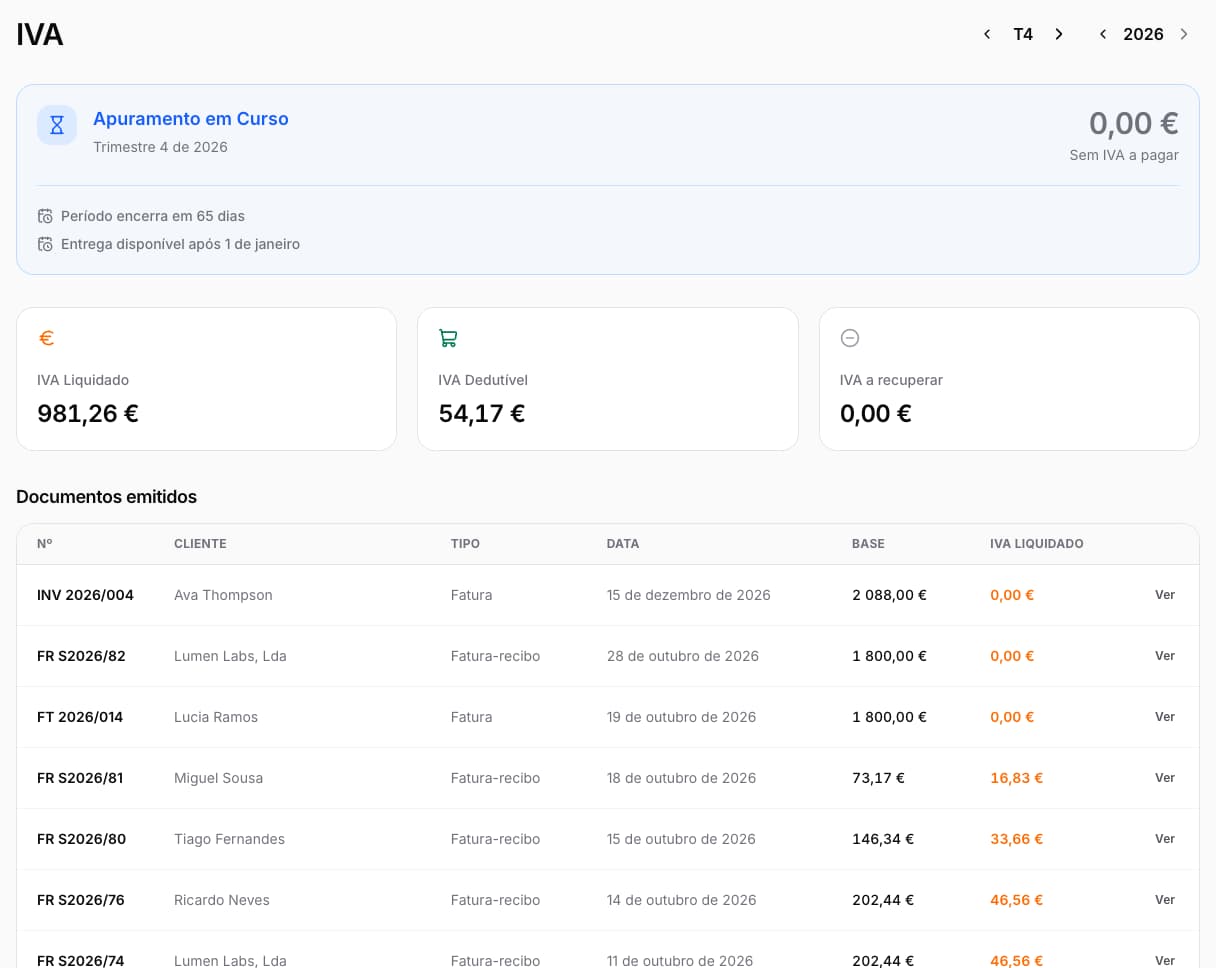Click the FR S2026/76 document number
Image resolution: width=1216 pixels, height=968 pixels.
(x=81, y=900)
